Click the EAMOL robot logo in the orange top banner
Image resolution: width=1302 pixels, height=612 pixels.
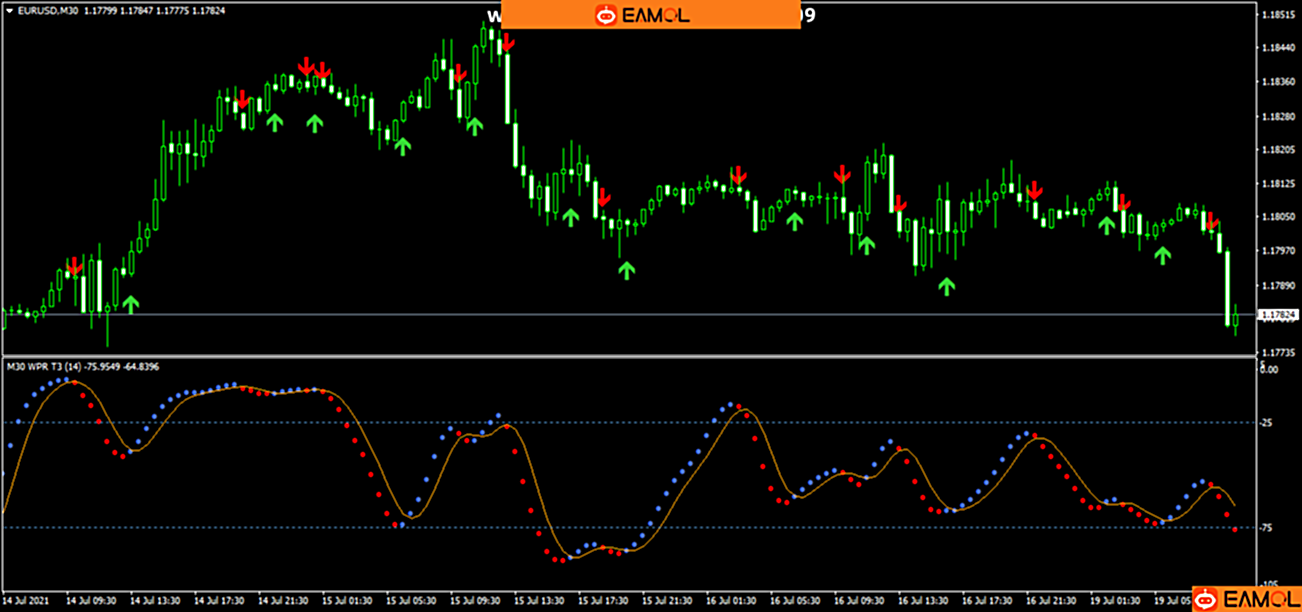[605, 15]
